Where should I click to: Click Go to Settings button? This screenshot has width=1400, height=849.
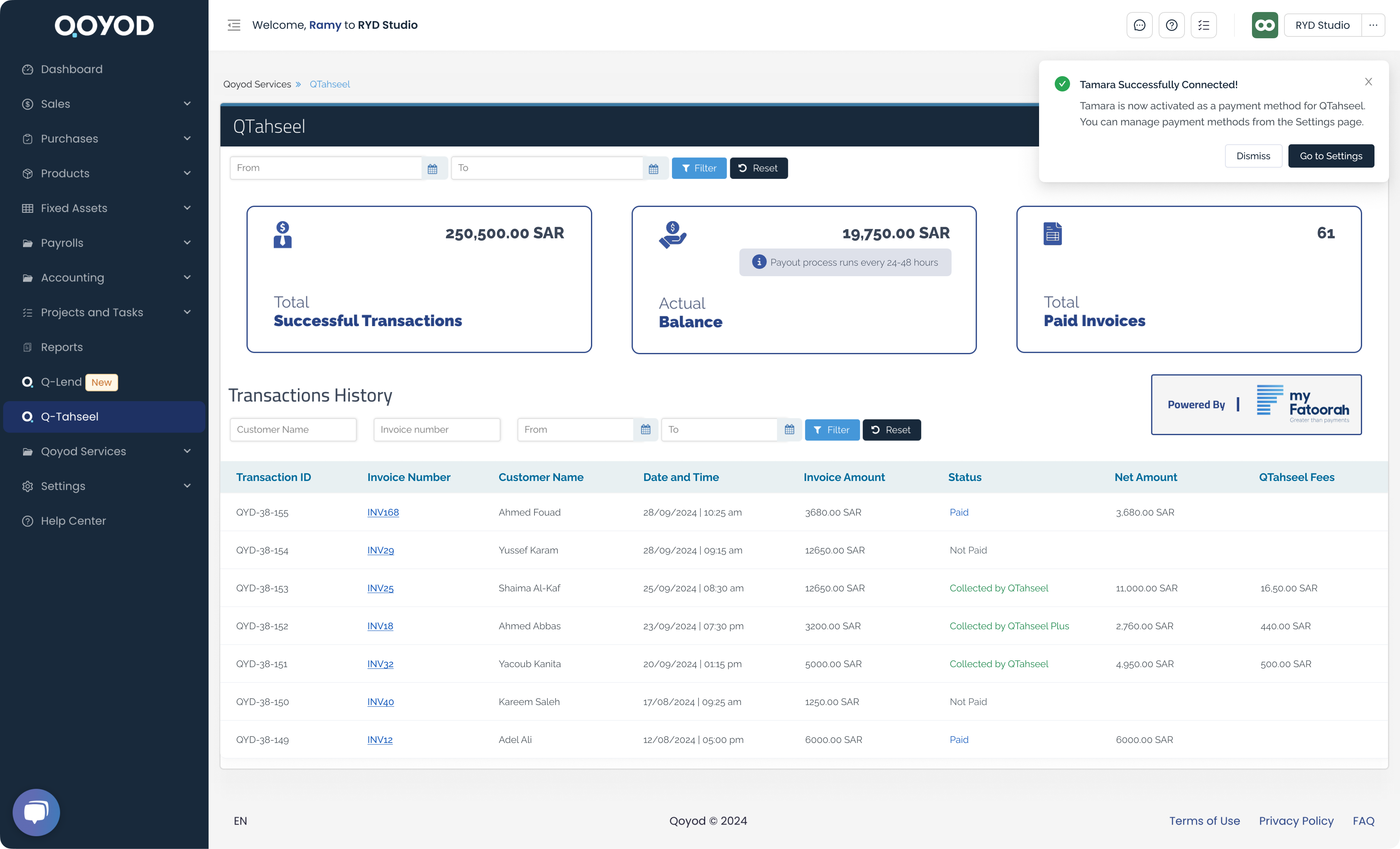click(x=1331, y=156)
